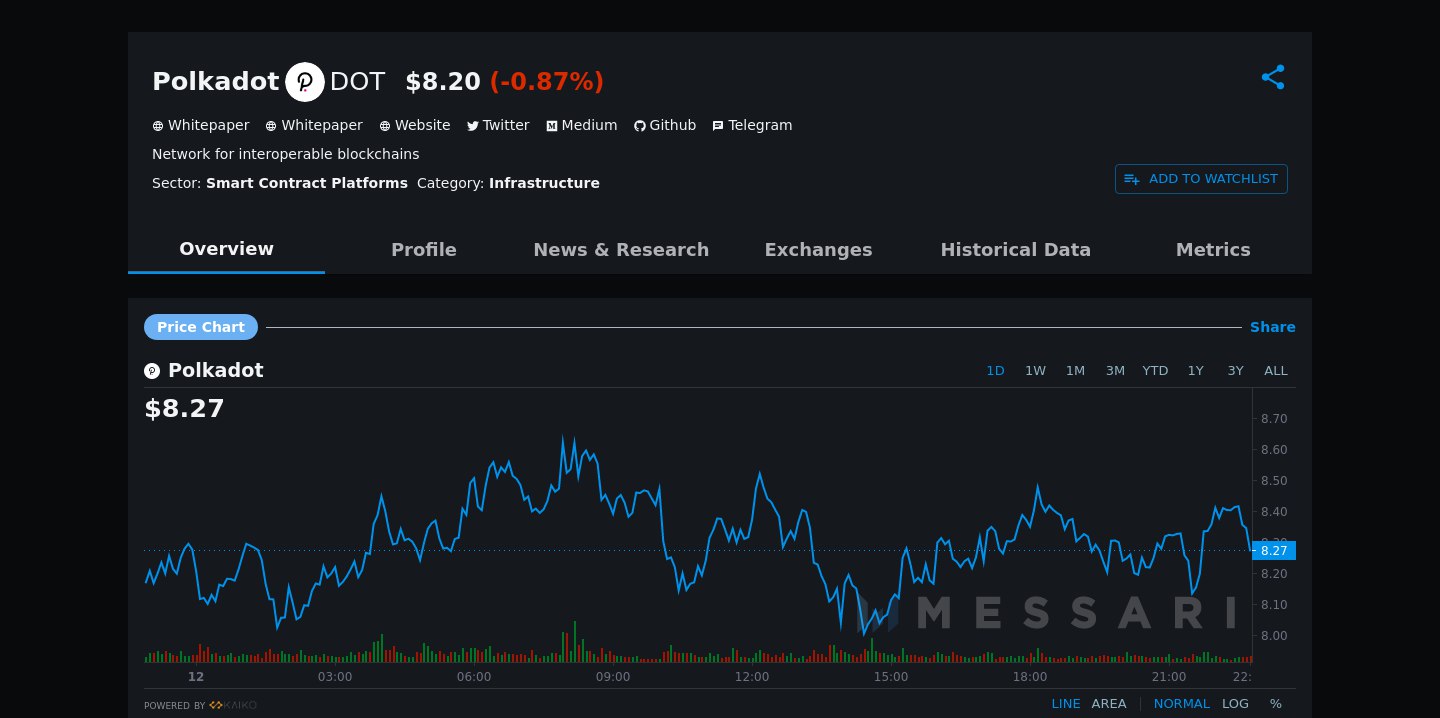Click the 8.70 price axis label

[x=1274, y=419]
